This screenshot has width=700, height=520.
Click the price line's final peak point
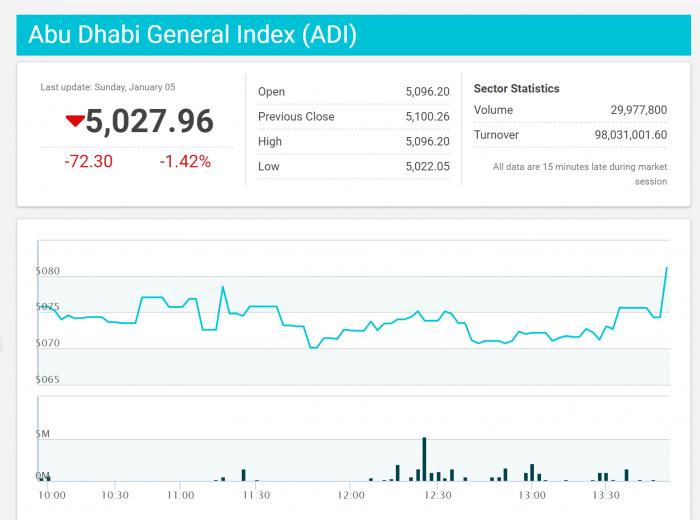click(666, 268)
